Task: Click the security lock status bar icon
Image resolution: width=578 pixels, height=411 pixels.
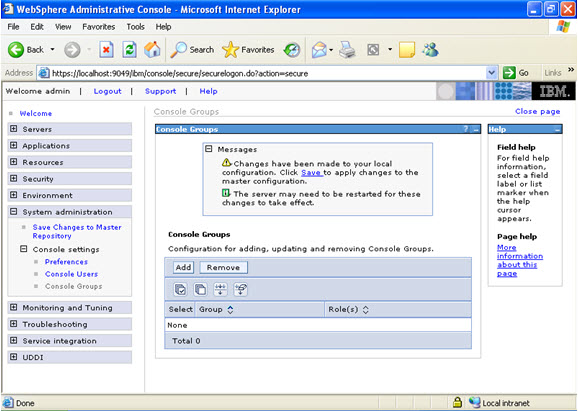Action: (x=457, y=403)
